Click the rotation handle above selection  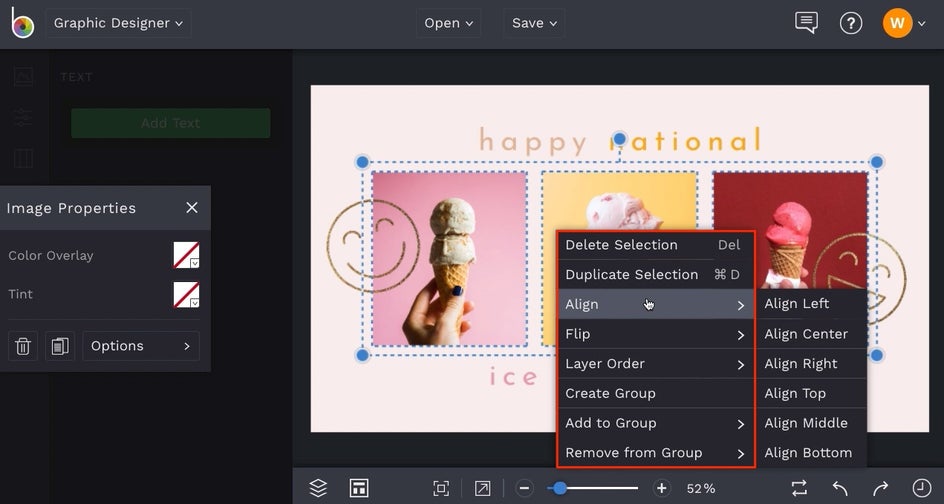click(x=620, y=140)
